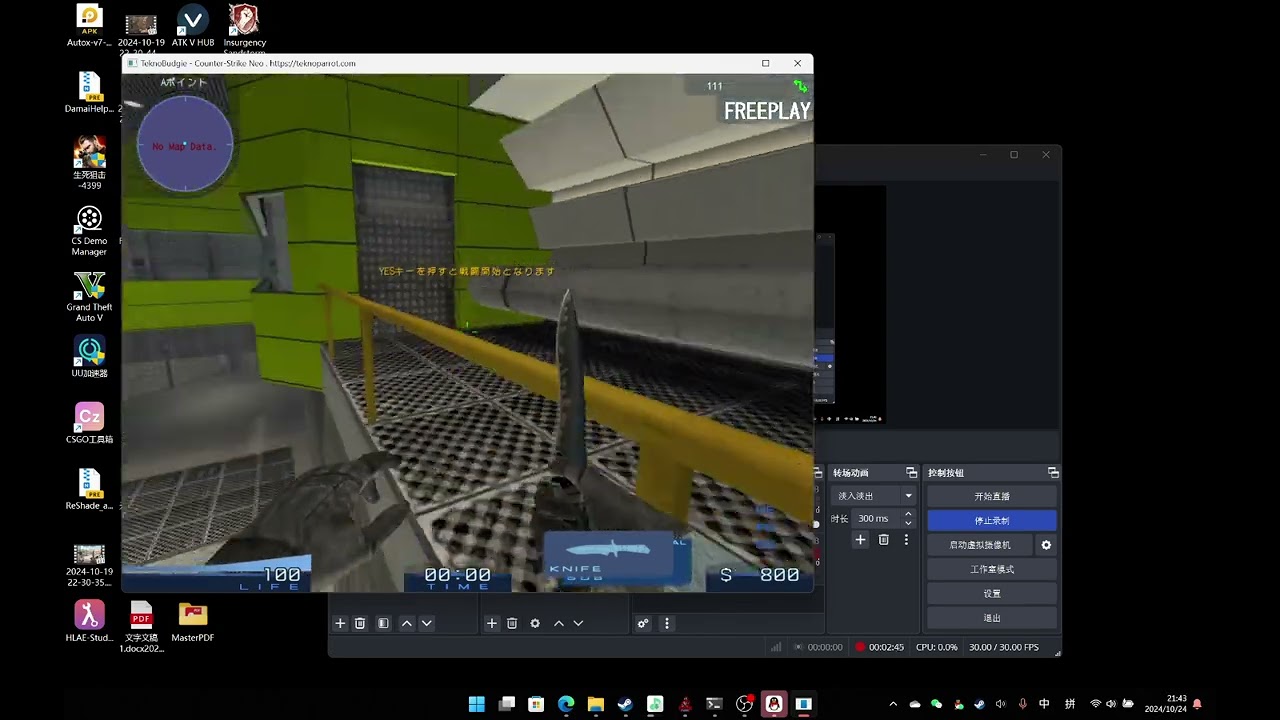Remove source using trash icon in sources toolbar
Screen dimensions: 1280x720
(512, 623)
